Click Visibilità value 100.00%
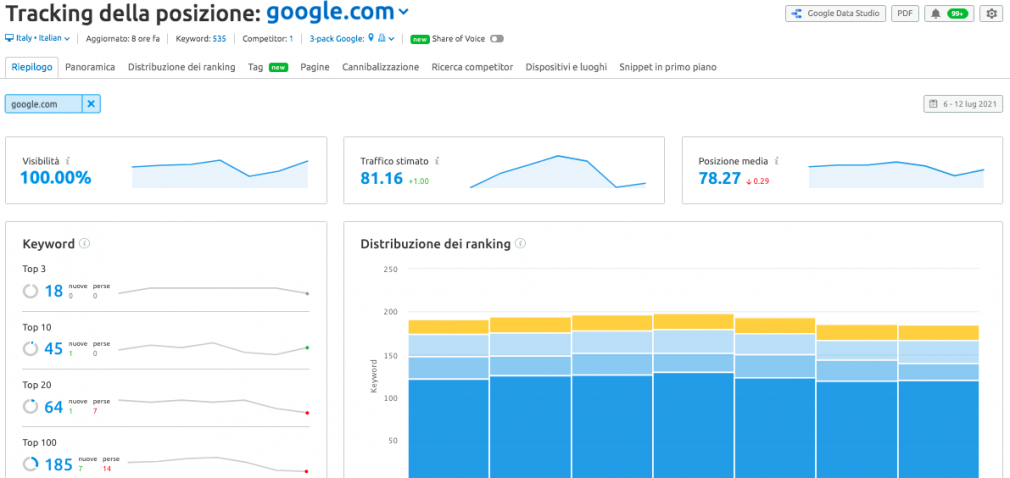This screenshot has width=1010, height=478. click(56, 178)
